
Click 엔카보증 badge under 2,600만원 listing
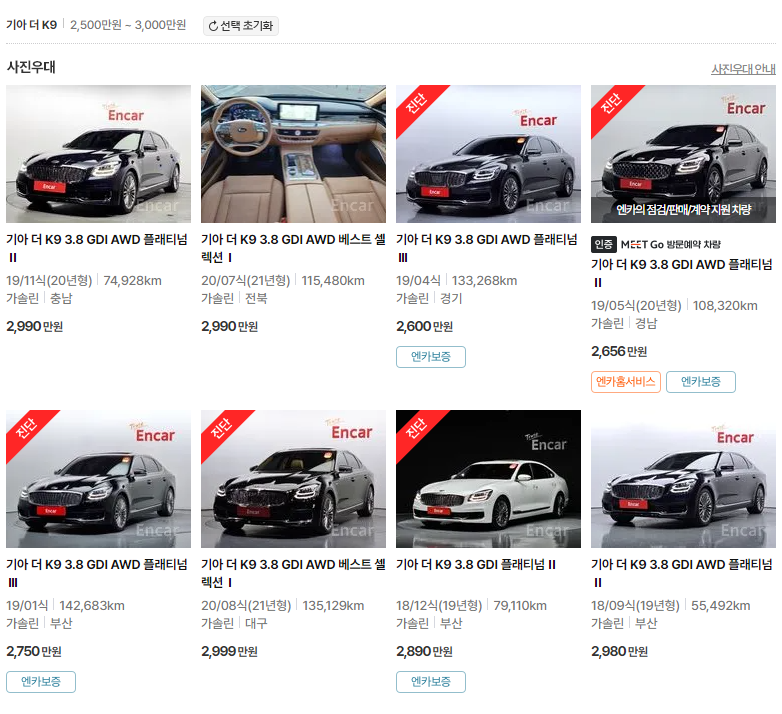(431, 357)
